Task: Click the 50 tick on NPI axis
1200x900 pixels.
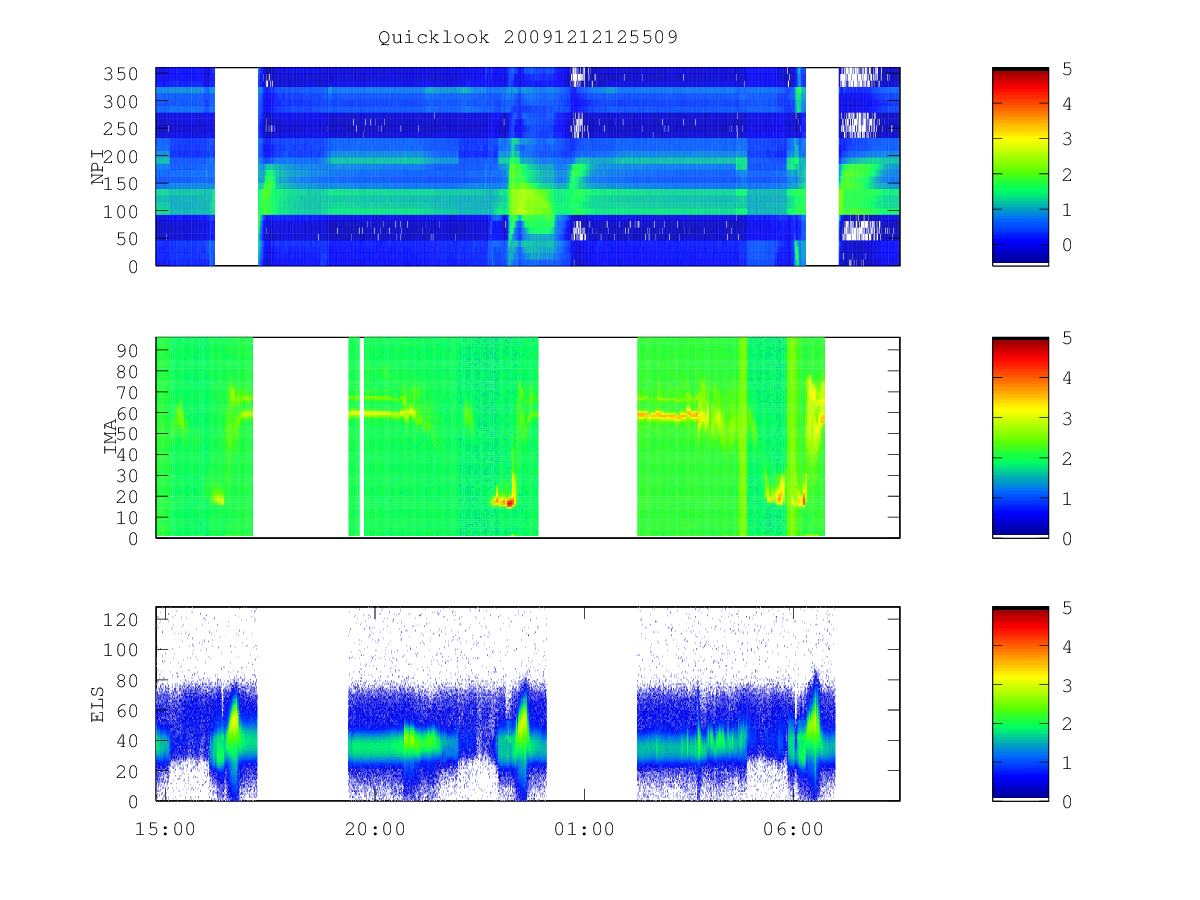Action: [x=126, y=239]
